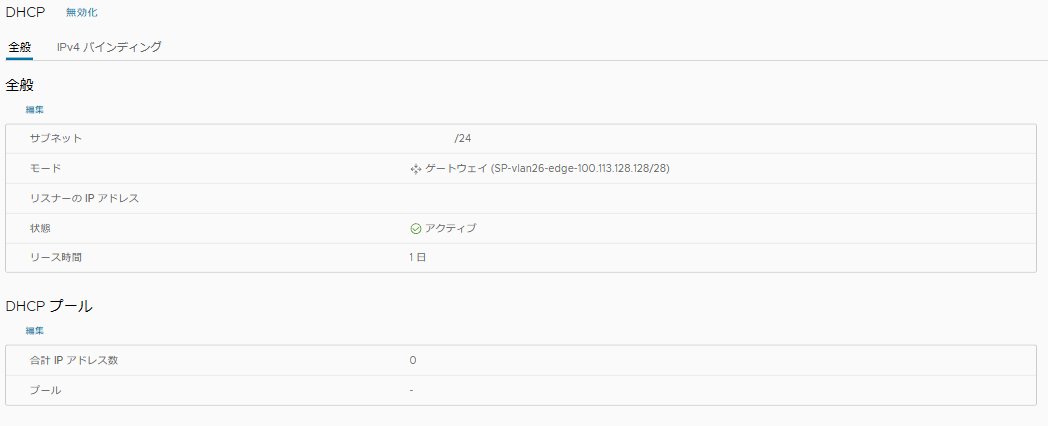Click 編集 under the DHCP プール heading
Screen dimensions: 1048x426
(x=35, y=330)
